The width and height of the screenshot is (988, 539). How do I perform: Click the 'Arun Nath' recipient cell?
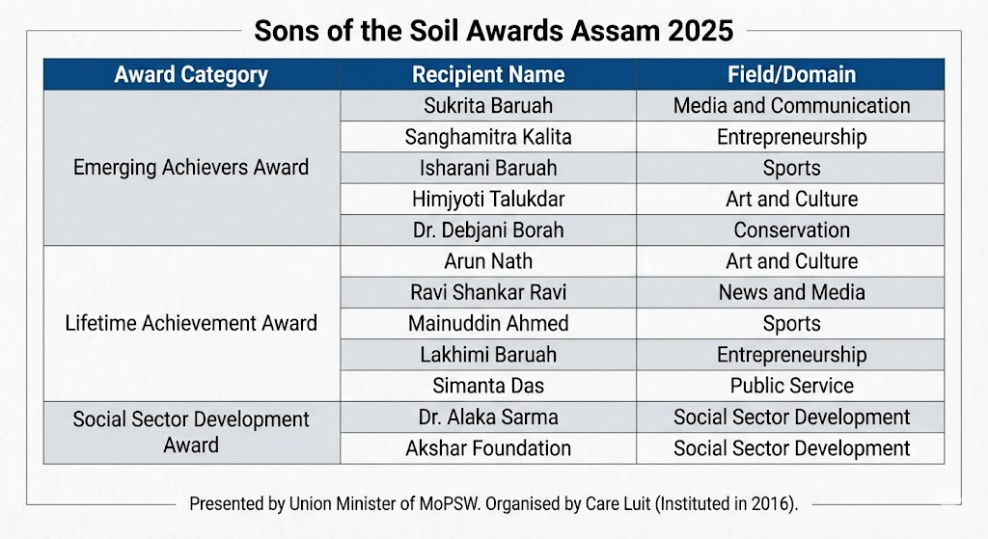pos(488,261)
